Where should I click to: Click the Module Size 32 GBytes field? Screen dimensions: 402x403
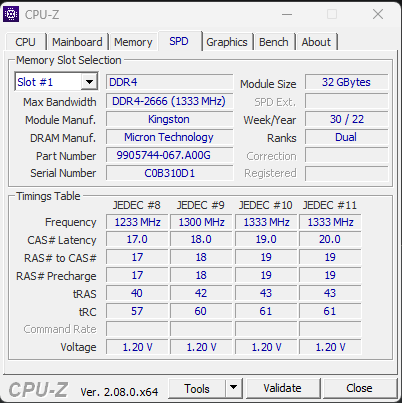tap(346, 82)
